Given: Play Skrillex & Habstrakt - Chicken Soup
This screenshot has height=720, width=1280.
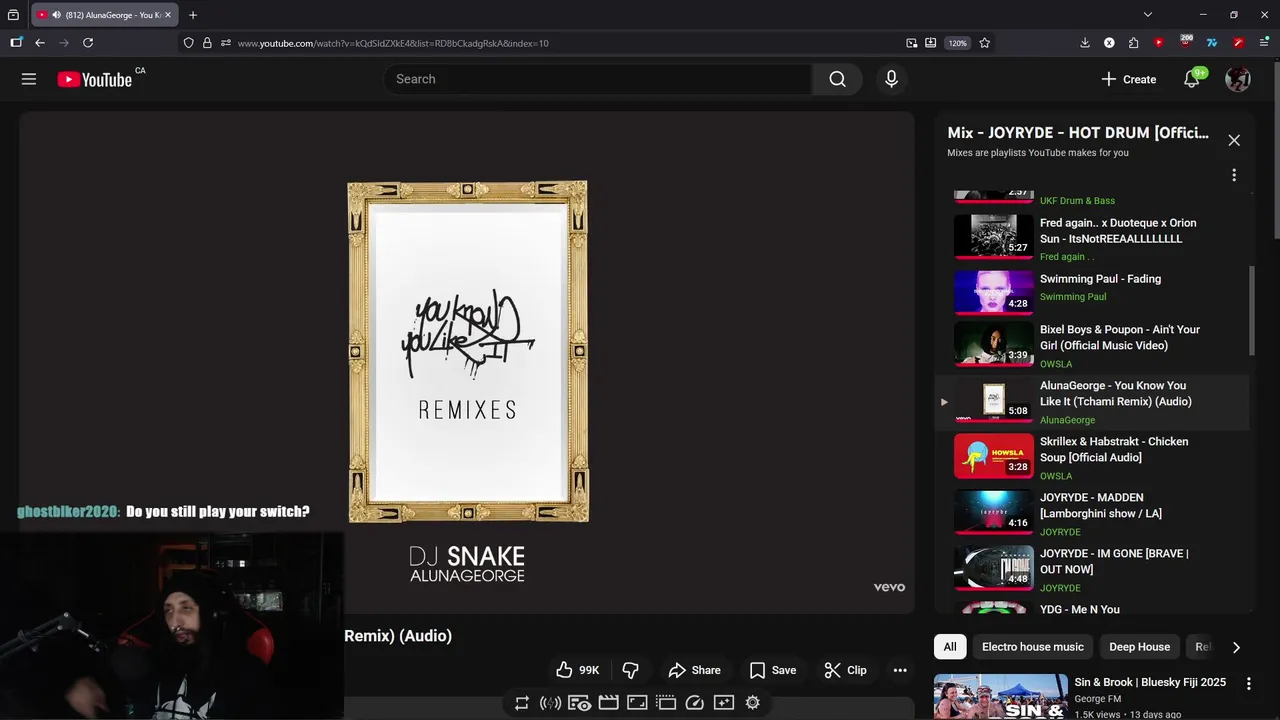Looking at the screenshot, I should pos(1092,457).
